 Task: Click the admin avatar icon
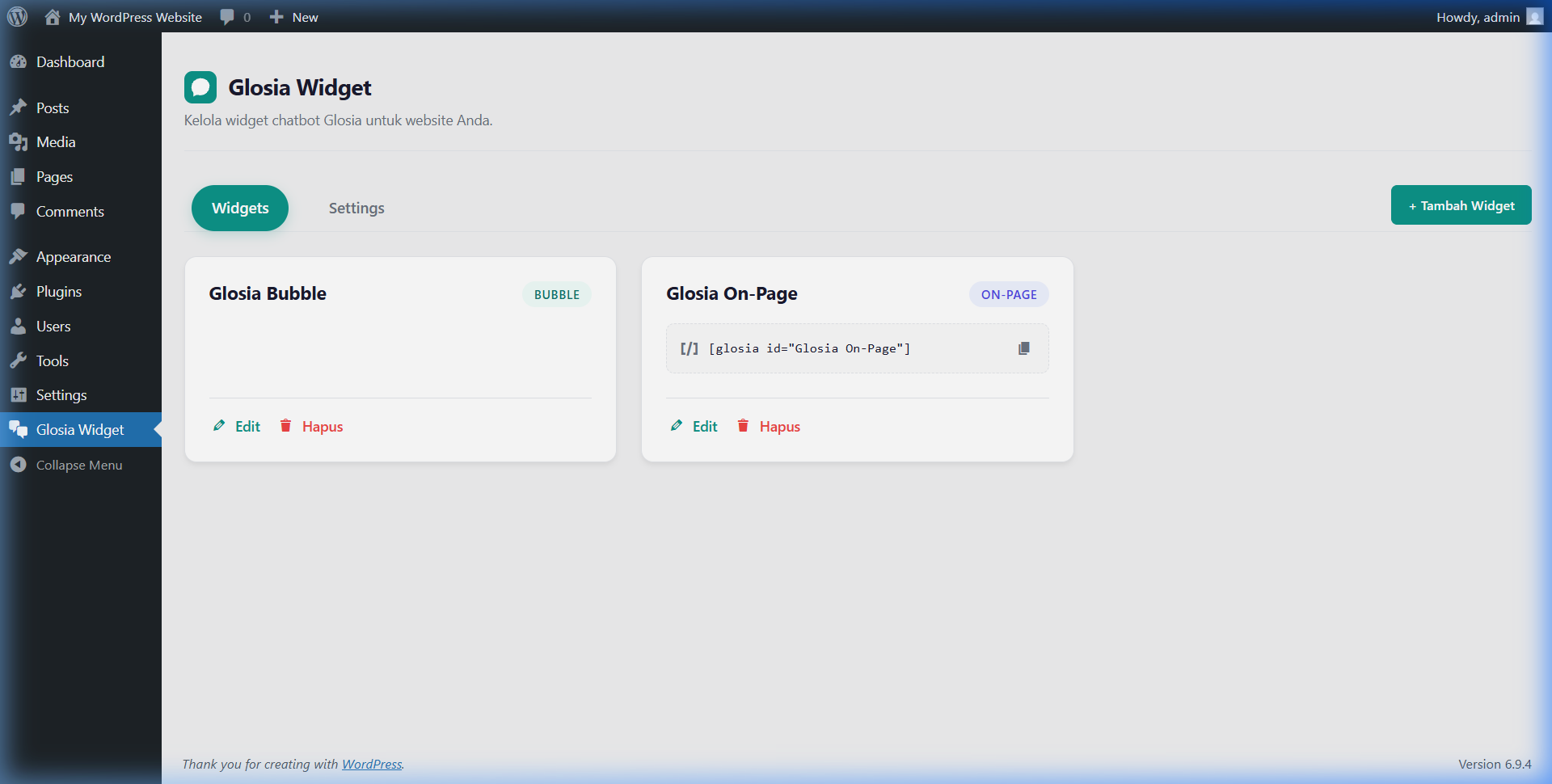1535,17
